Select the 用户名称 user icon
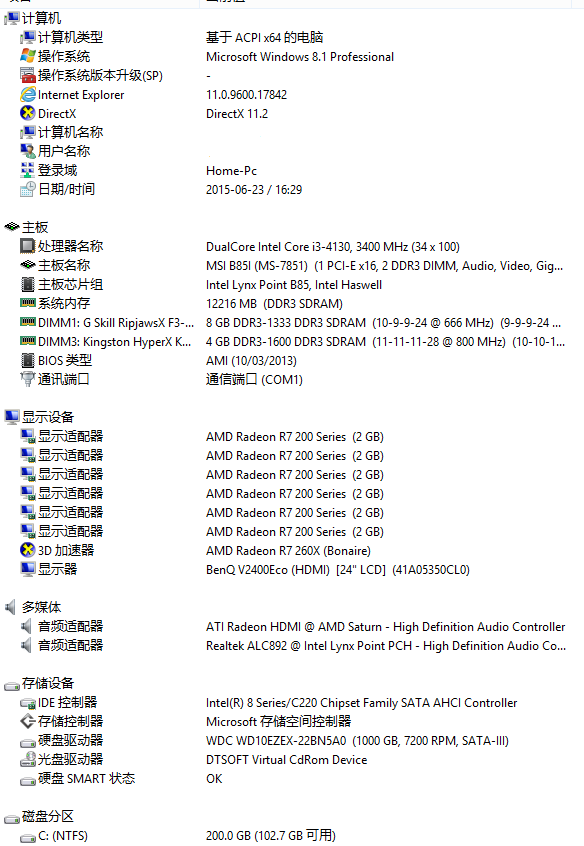This screenshot has height=846, width=584. tap(28, 151)
